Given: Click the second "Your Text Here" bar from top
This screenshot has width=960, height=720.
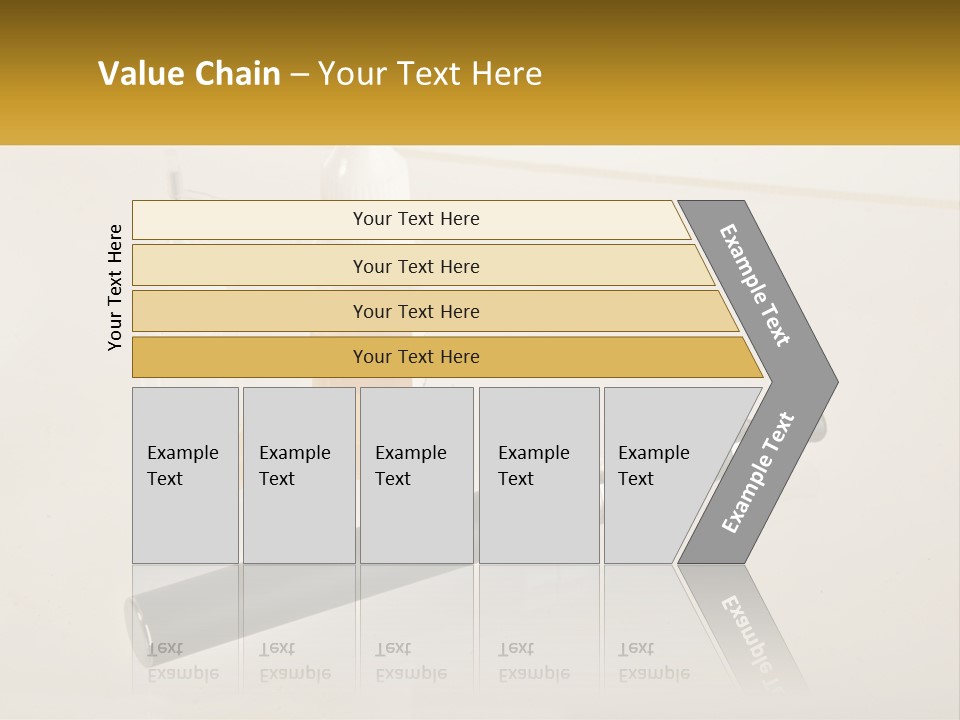Looking at the screenshot, I should (x=415, y=266).
